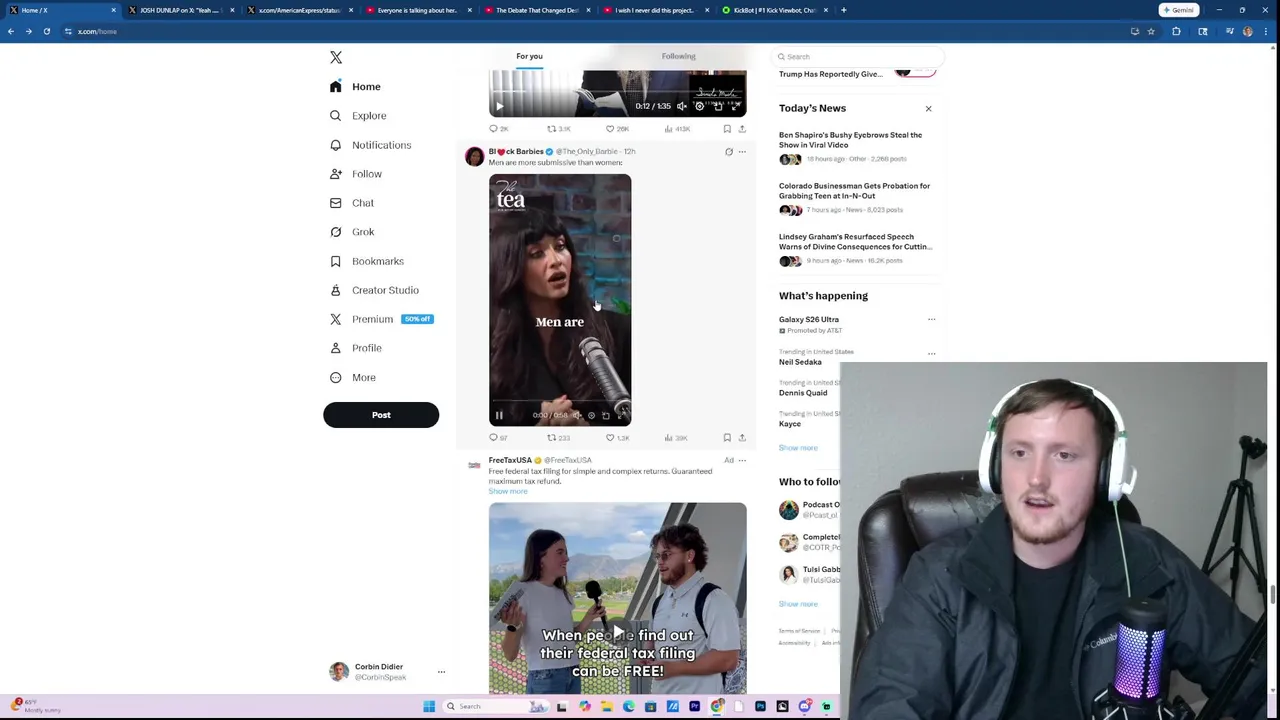The image size is (1280, 720).
Task: Like the top video post
Action: 617,129
